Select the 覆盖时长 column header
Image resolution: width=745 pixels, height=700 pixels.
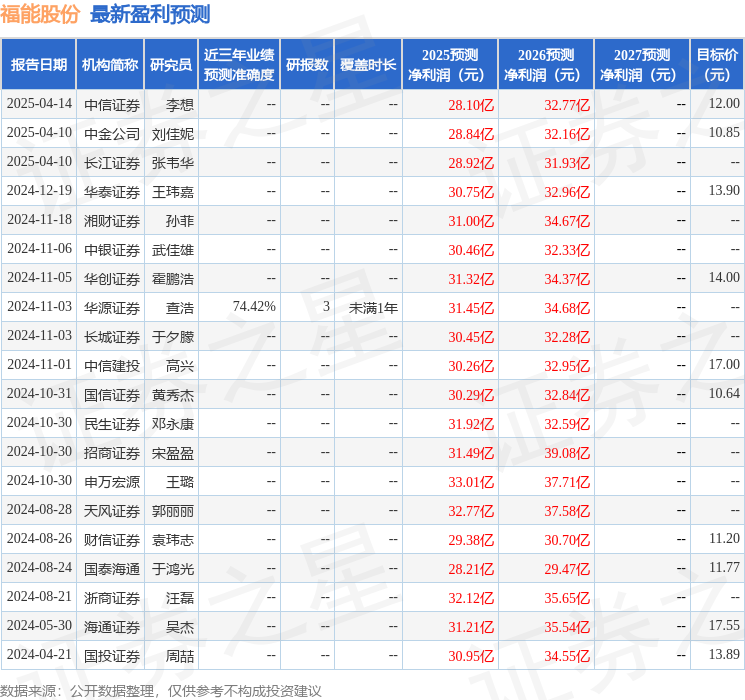pos(368,65)
